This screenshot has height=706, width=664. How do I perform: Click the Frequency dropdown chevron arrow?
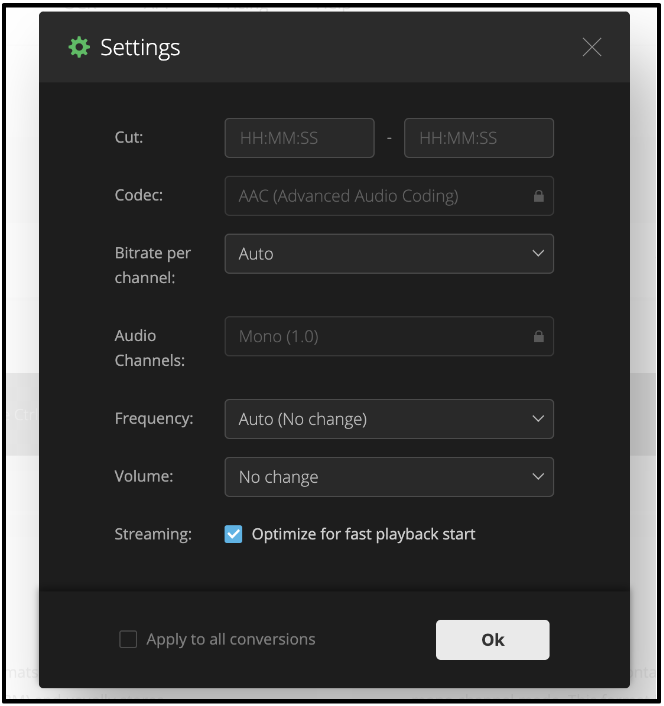tap(538, 419)
